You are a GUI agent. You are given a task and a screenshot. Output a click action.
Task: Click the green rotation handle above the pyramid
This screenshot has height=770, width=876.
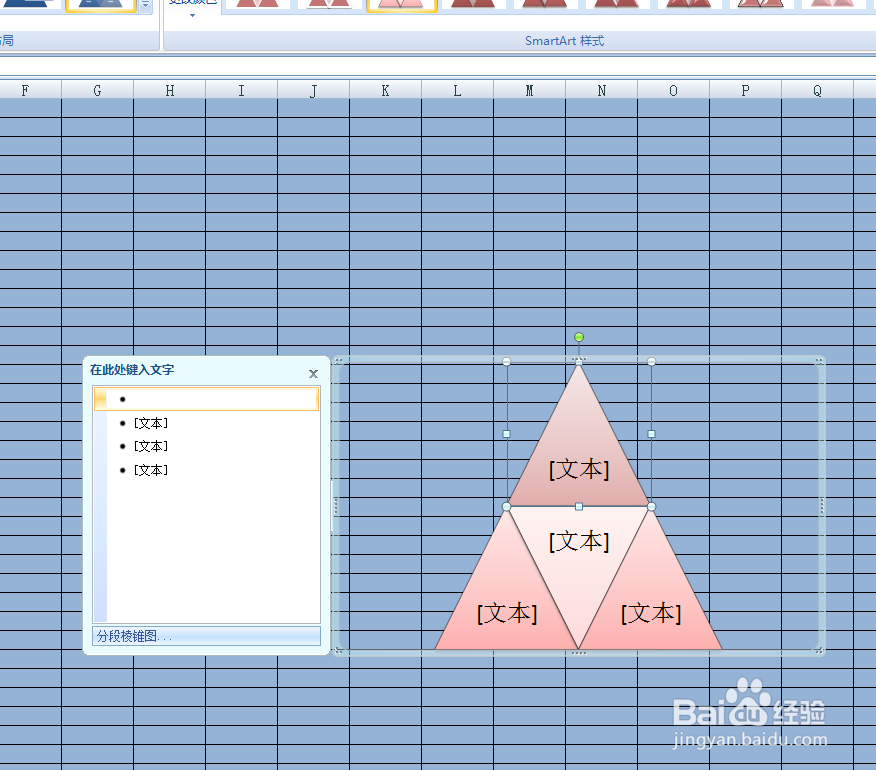click(x=579, y=337)
